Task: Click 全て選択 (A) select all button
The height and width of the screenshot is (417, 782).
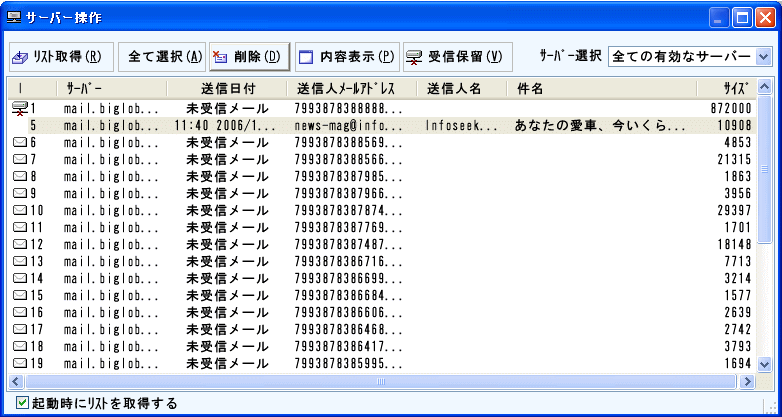Action: pyautogui.click(x=164, y=57)
